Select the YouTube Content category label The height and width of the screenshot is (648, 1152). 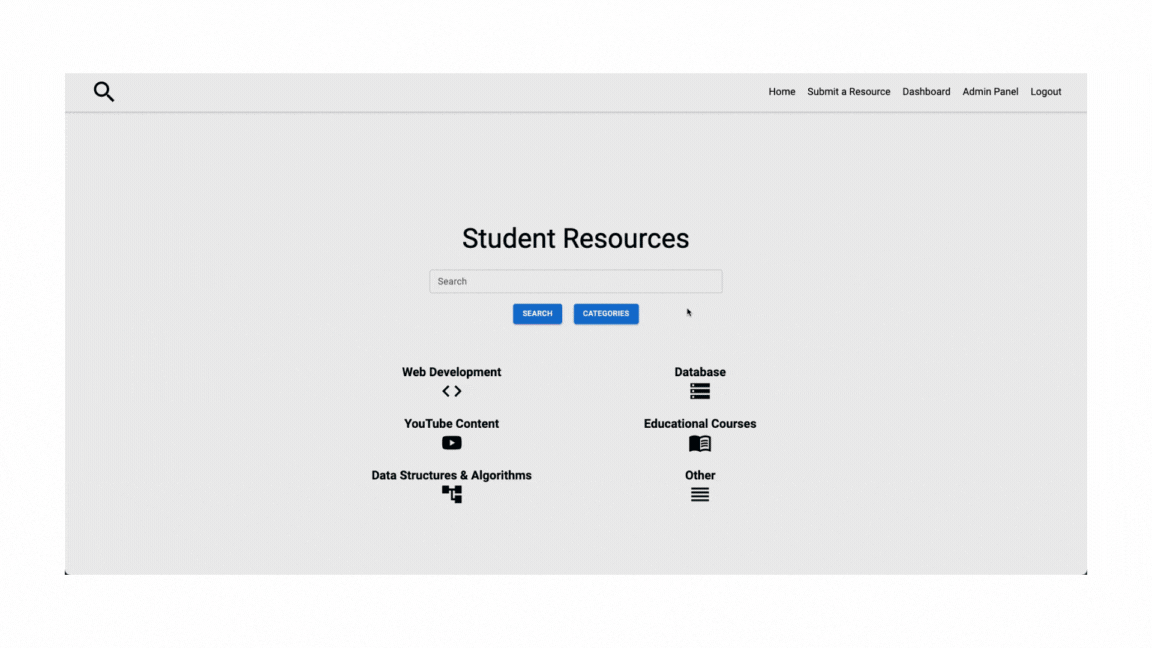[452, 423]
